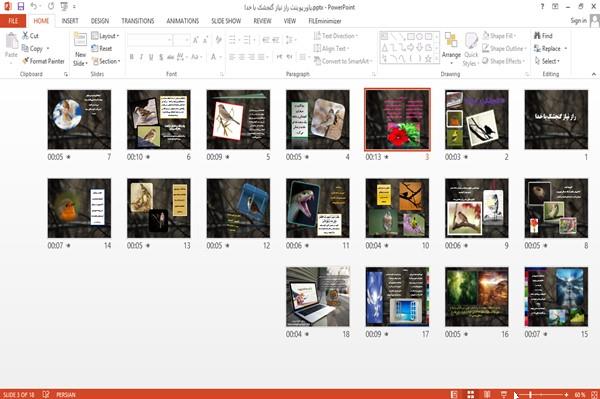Screen dimensions: 600x399
Task: Click Align Text button
Action: [331, 49]
